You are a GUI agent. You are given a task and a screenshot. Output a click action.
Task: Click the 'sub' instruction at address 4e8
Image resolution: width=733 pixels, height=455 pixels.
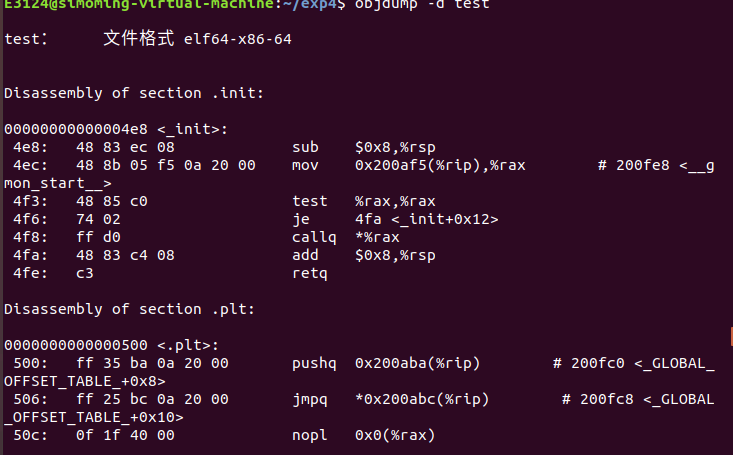click(x=305, y=147)
